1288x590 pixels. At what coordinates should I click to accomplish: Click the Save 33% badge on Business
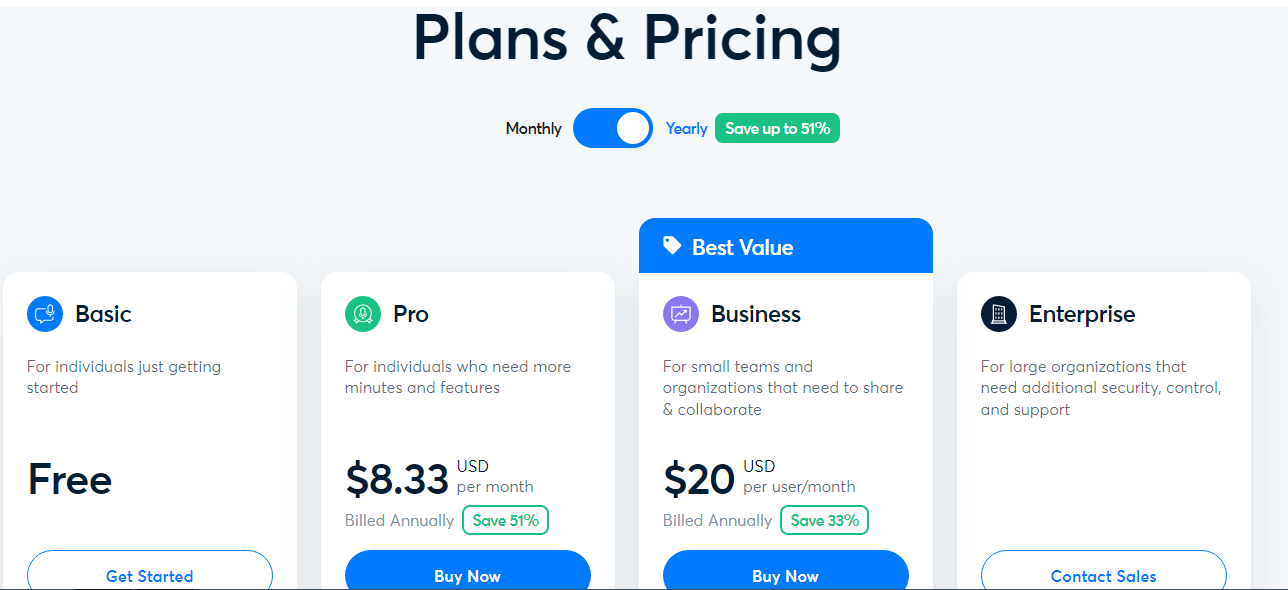(x=824, y=520)
